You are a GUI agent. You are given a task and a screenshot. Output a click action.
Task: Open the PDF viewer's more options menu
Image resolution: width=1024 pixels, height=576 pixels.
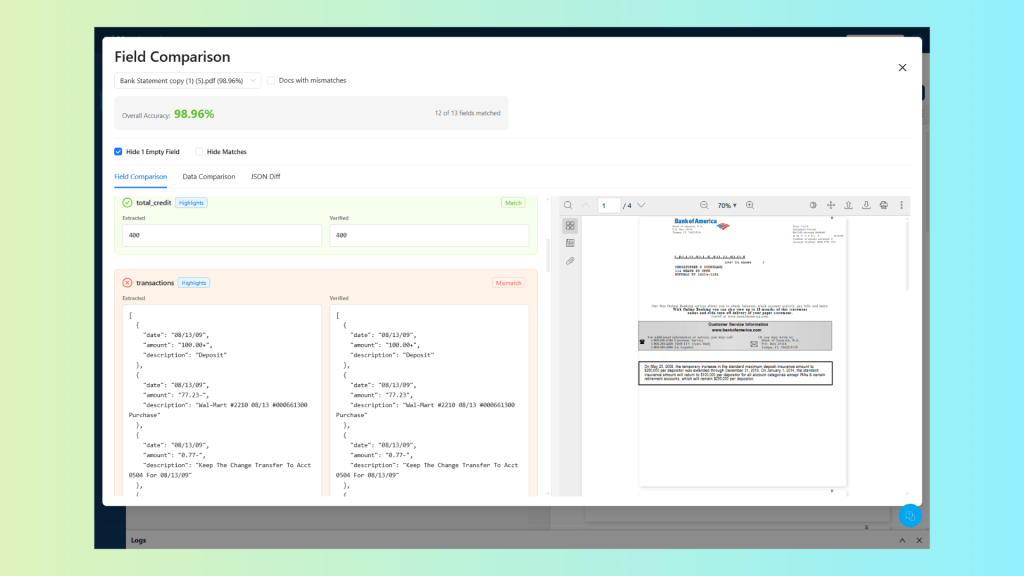(901, 205)
